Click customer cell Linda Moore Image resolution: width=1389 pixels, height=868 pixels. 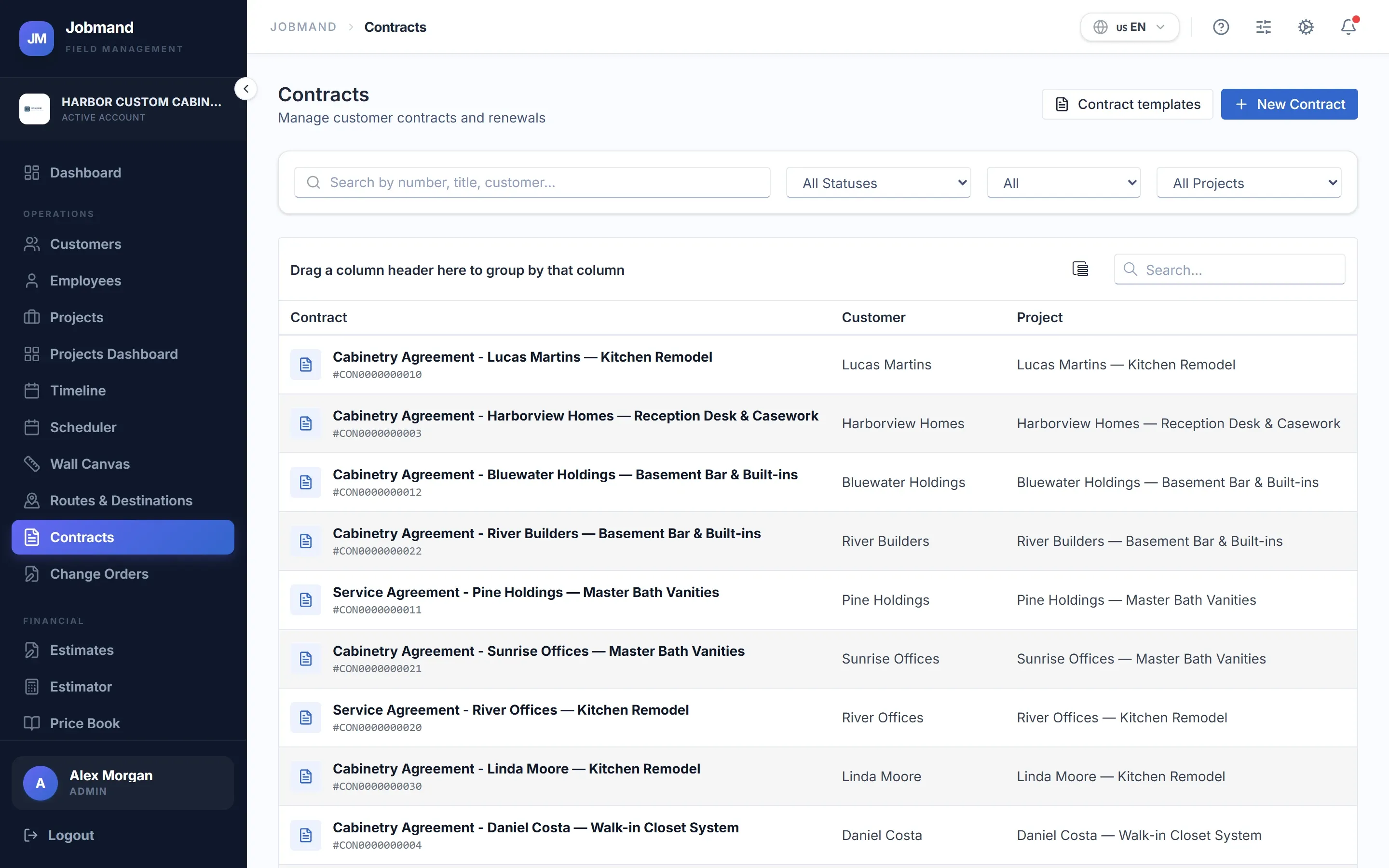[x=882, y=777]
